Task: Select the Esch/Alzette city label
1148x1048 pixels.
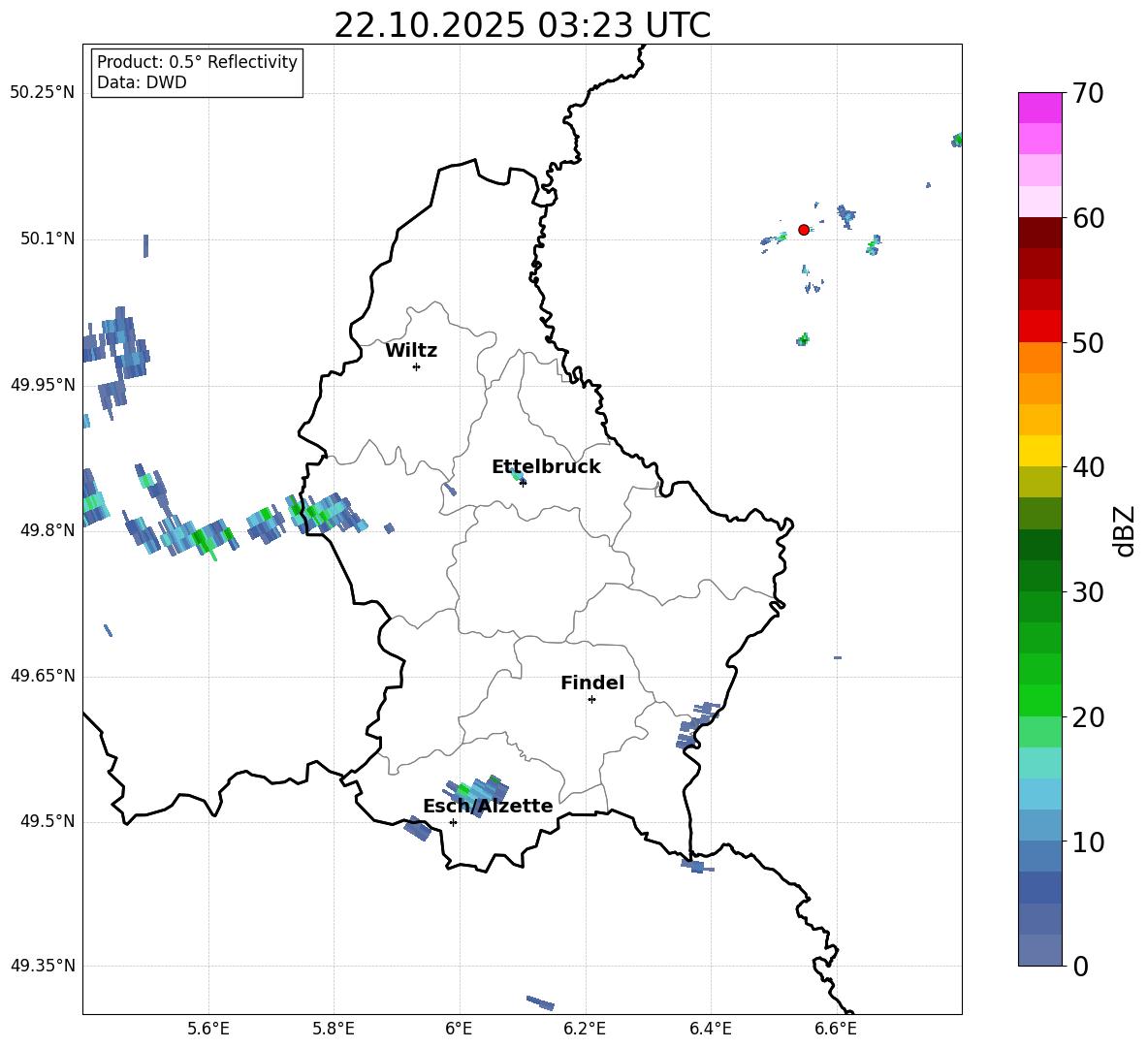Action: [488, 807]
